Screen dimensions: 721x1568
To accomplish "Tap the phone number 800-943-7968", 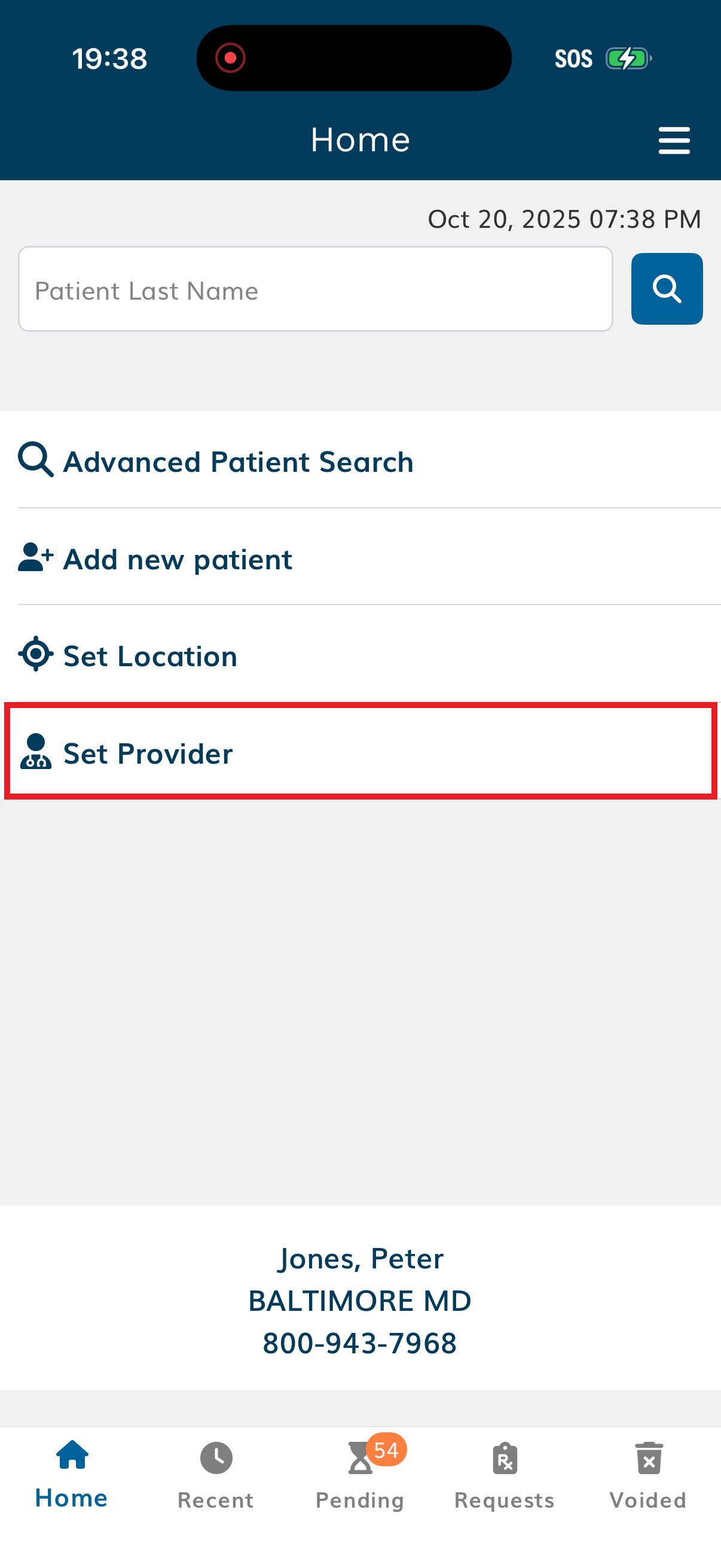I will (x=359, y=1343).
